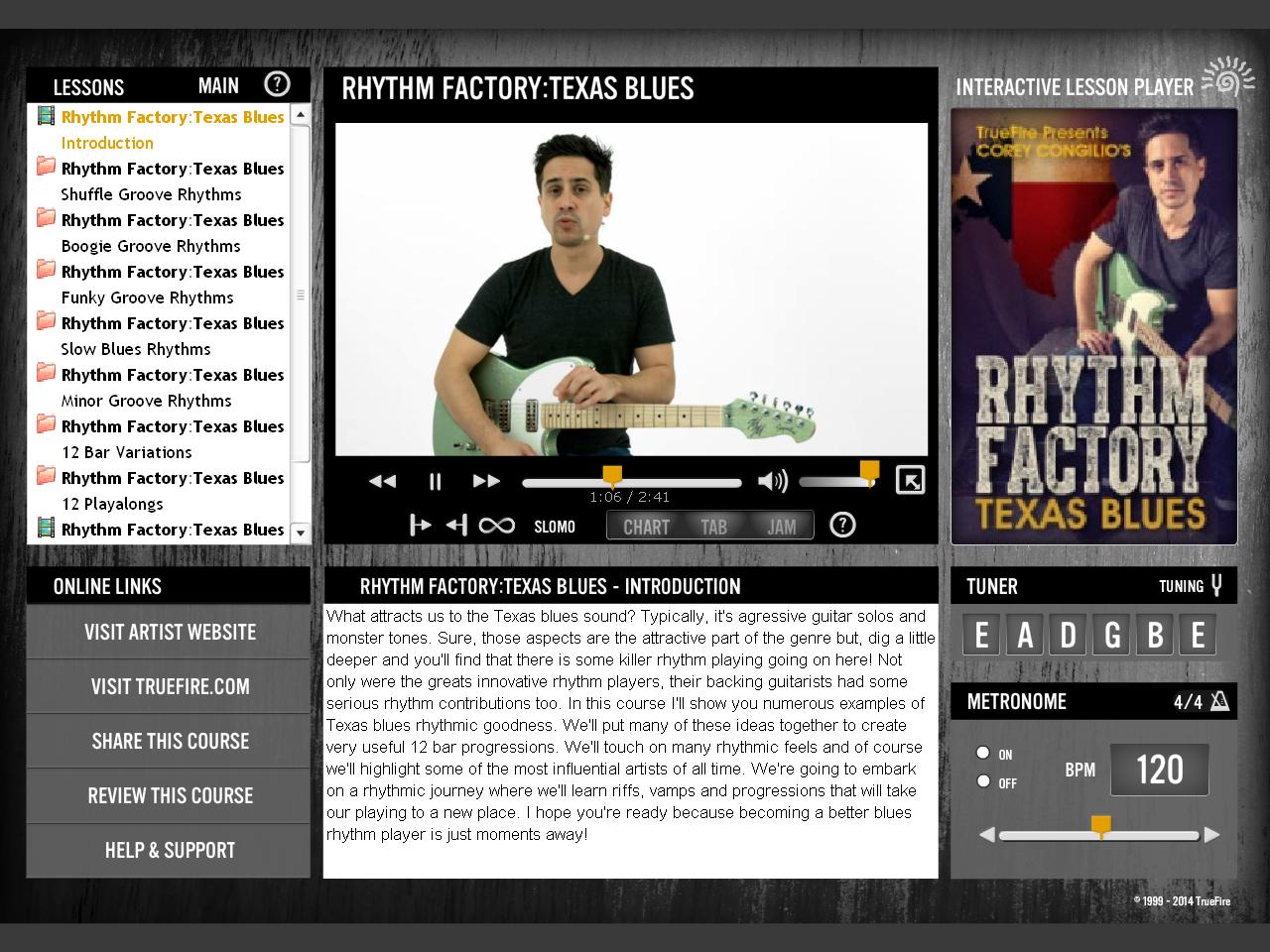This screenshot has height=952, width=1270.
Task: Open folder icon for Boogie Groove Rhythms
Action: point(46,218)
